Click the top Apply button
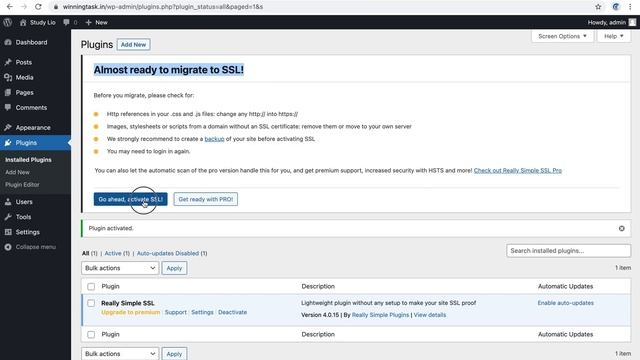 (174, 268)
